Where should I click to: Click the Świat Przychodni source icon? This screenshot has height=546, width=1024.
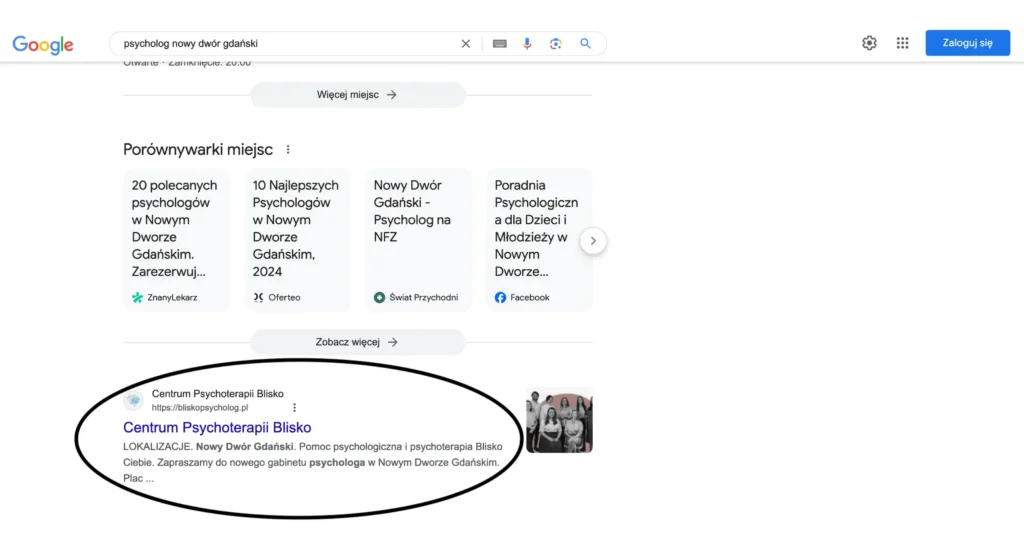[x=379, y=297]
